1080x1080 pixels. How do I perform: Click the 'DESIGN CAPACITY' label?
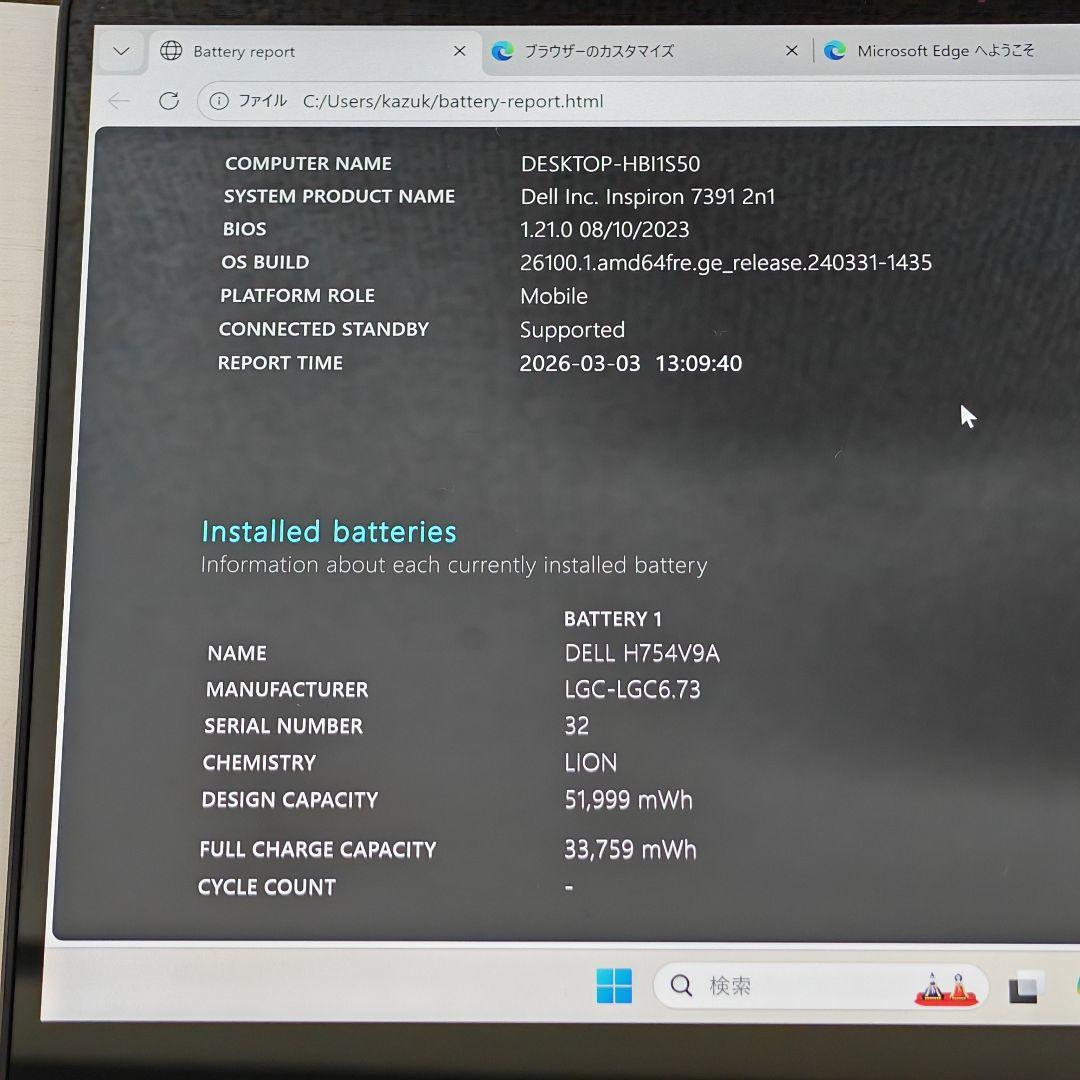click(290, 800)
